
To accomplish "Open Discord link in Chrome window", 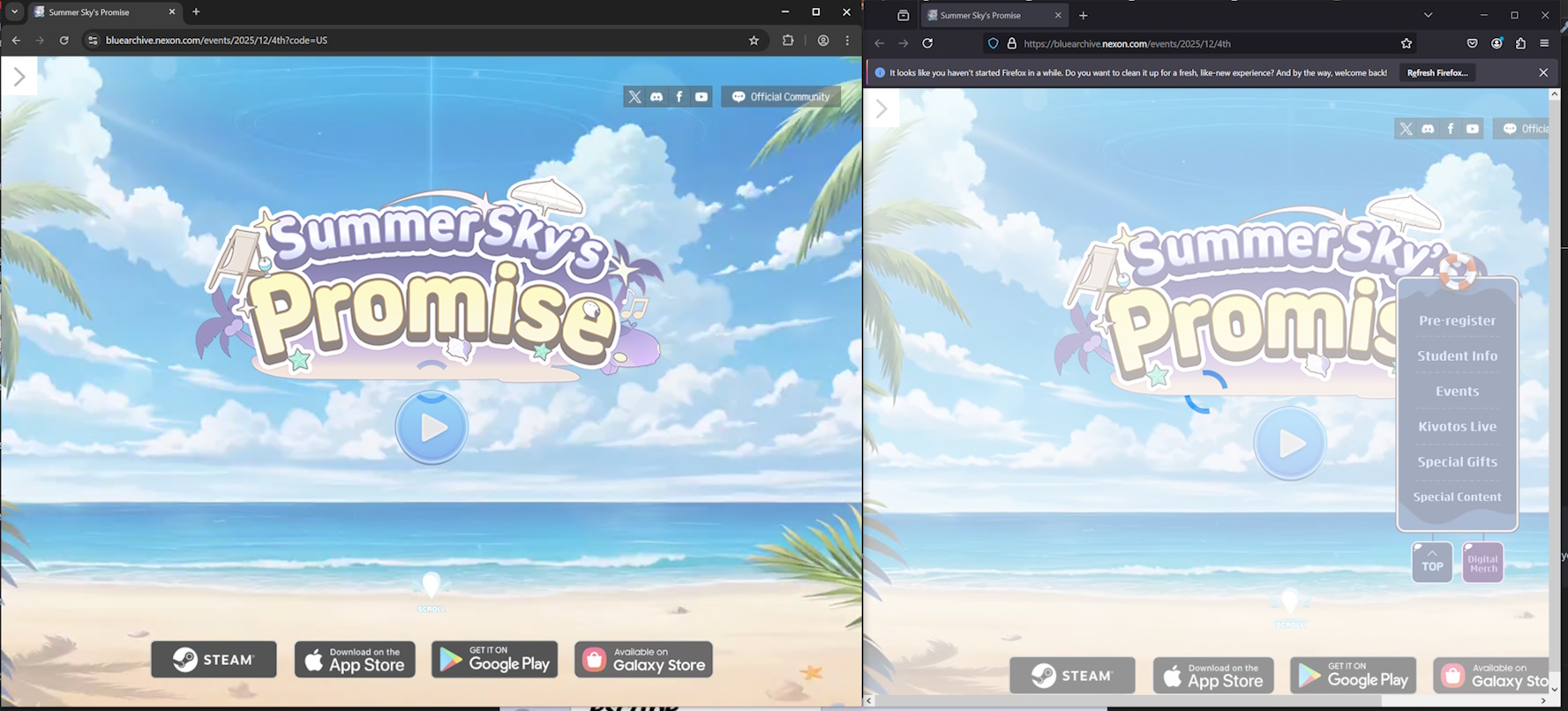I will tap(656, 97).
